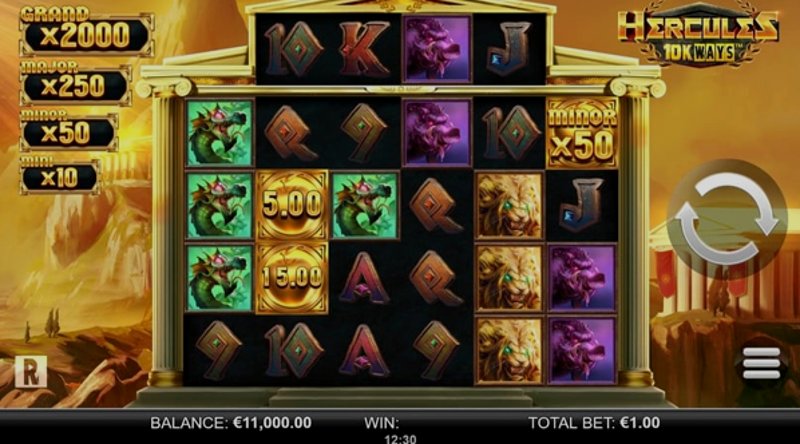Click the Total Bet €1.00 display
The image size is (800, 444).
pyautogui.click(x=594, y=423)
